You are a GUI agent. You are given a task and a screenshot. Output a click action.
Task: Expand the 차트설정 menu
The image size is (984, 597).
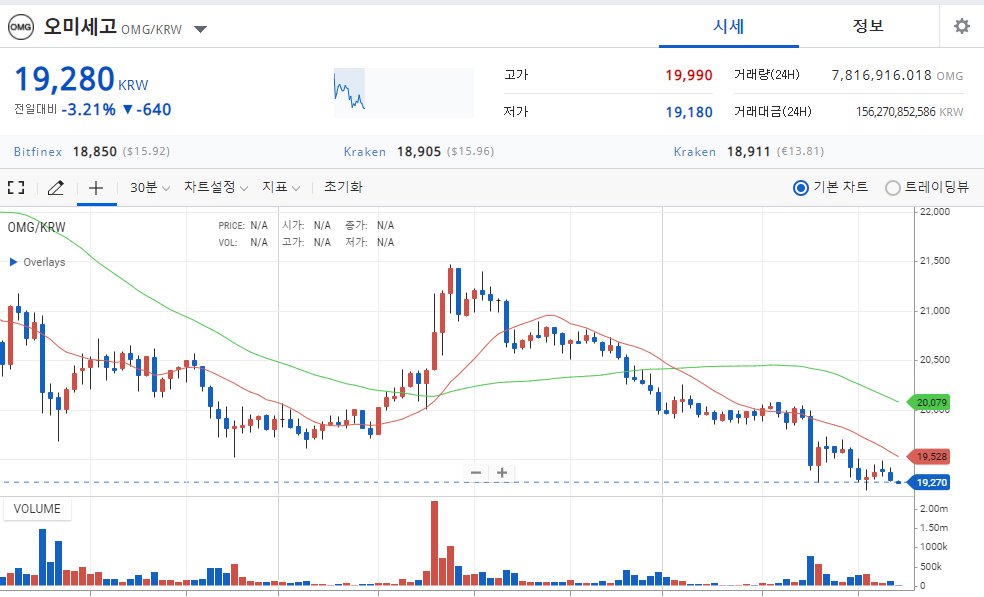point(216,187)
